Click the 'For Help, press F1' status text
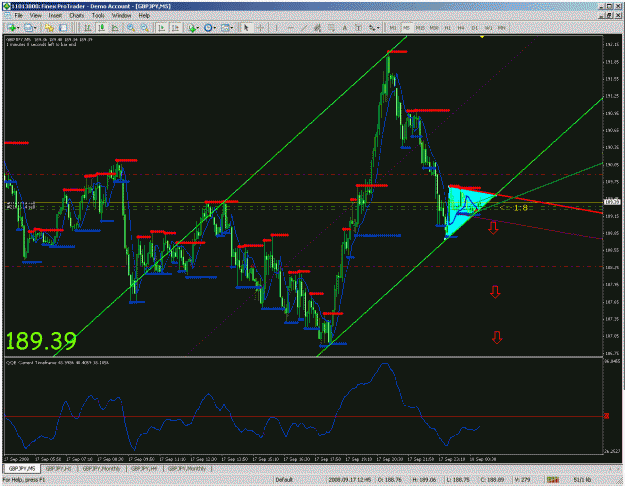Viewport: 625px width, 486px height. tap(24, 480)
